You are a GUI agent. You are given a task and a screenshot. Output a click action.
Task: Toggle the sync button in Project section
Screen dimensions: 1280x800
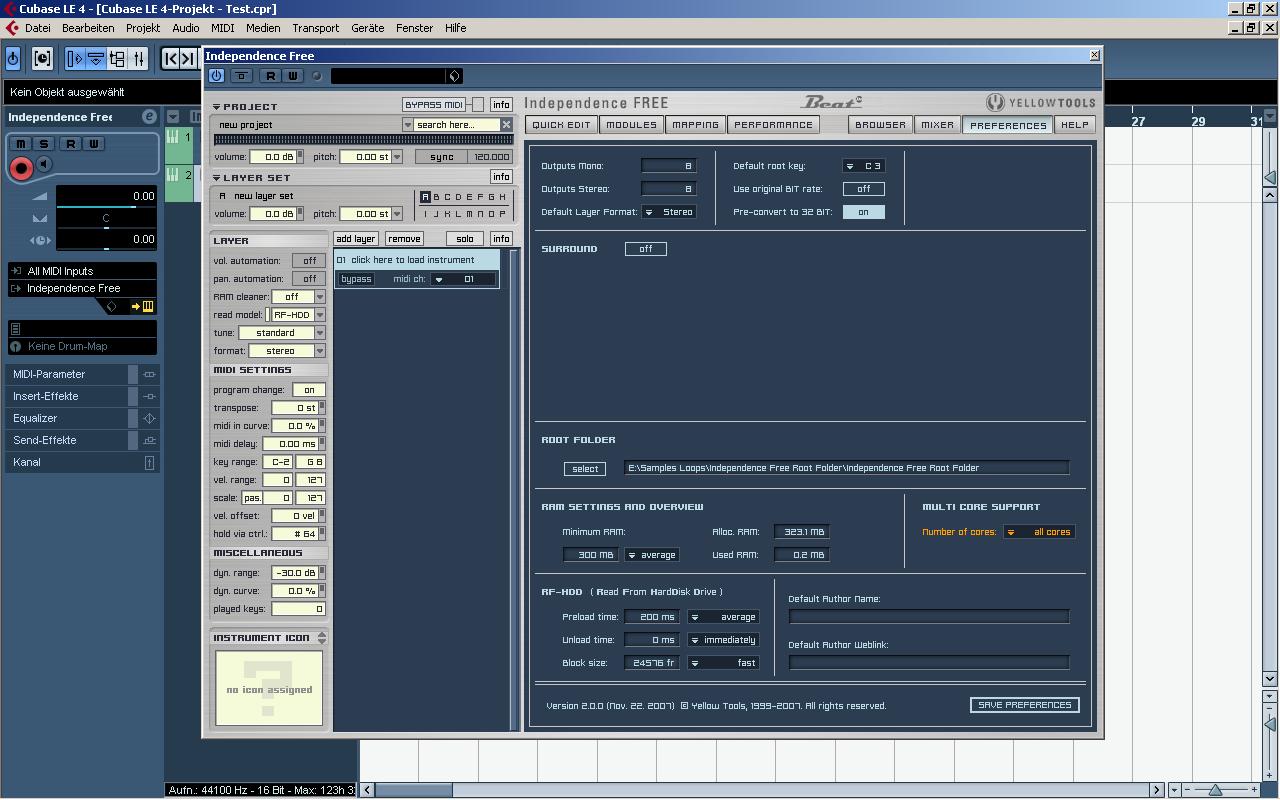(442, 157)
